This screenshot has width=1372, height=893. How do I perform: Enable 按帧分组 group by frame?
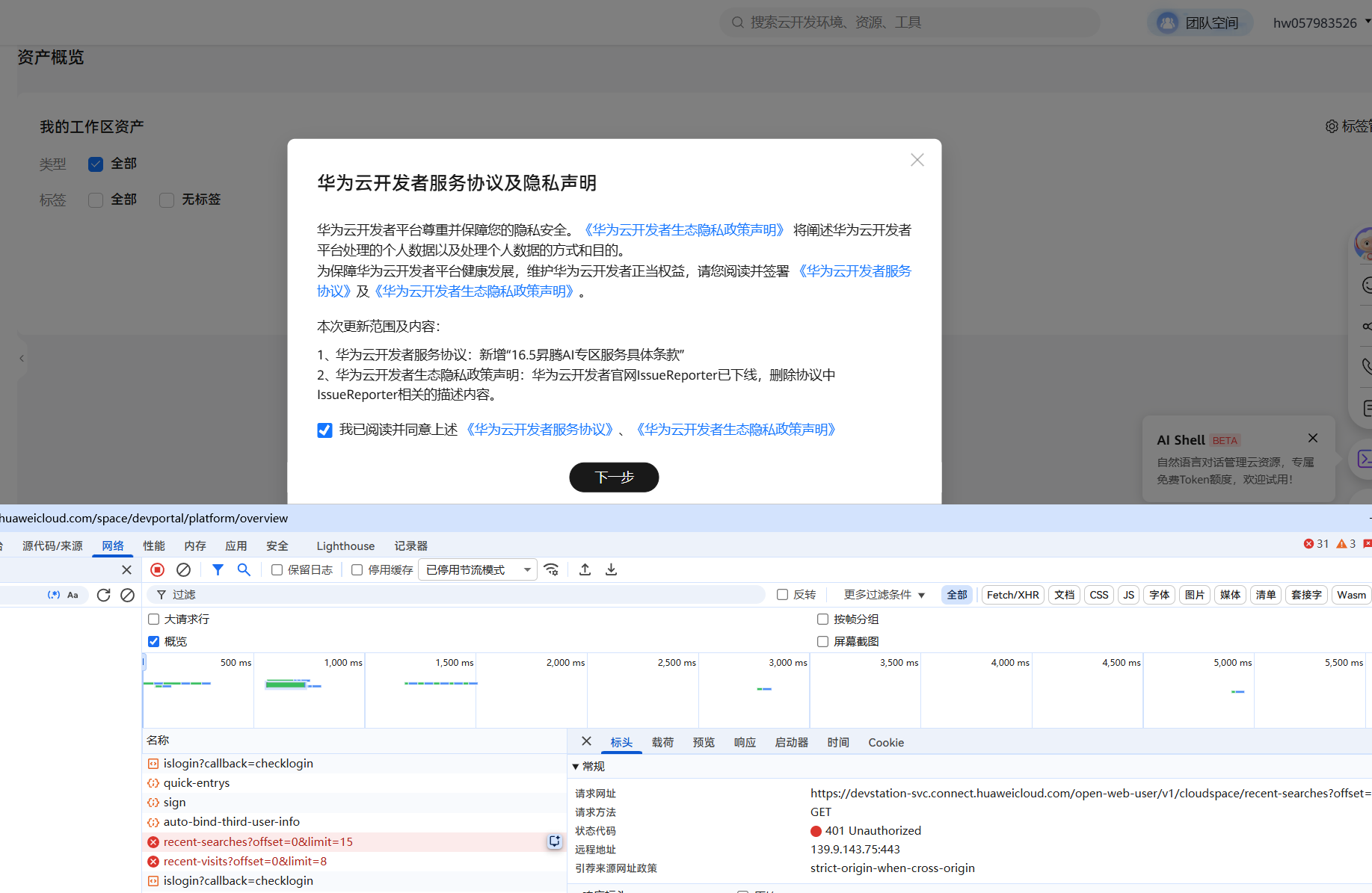pos(822,619)
